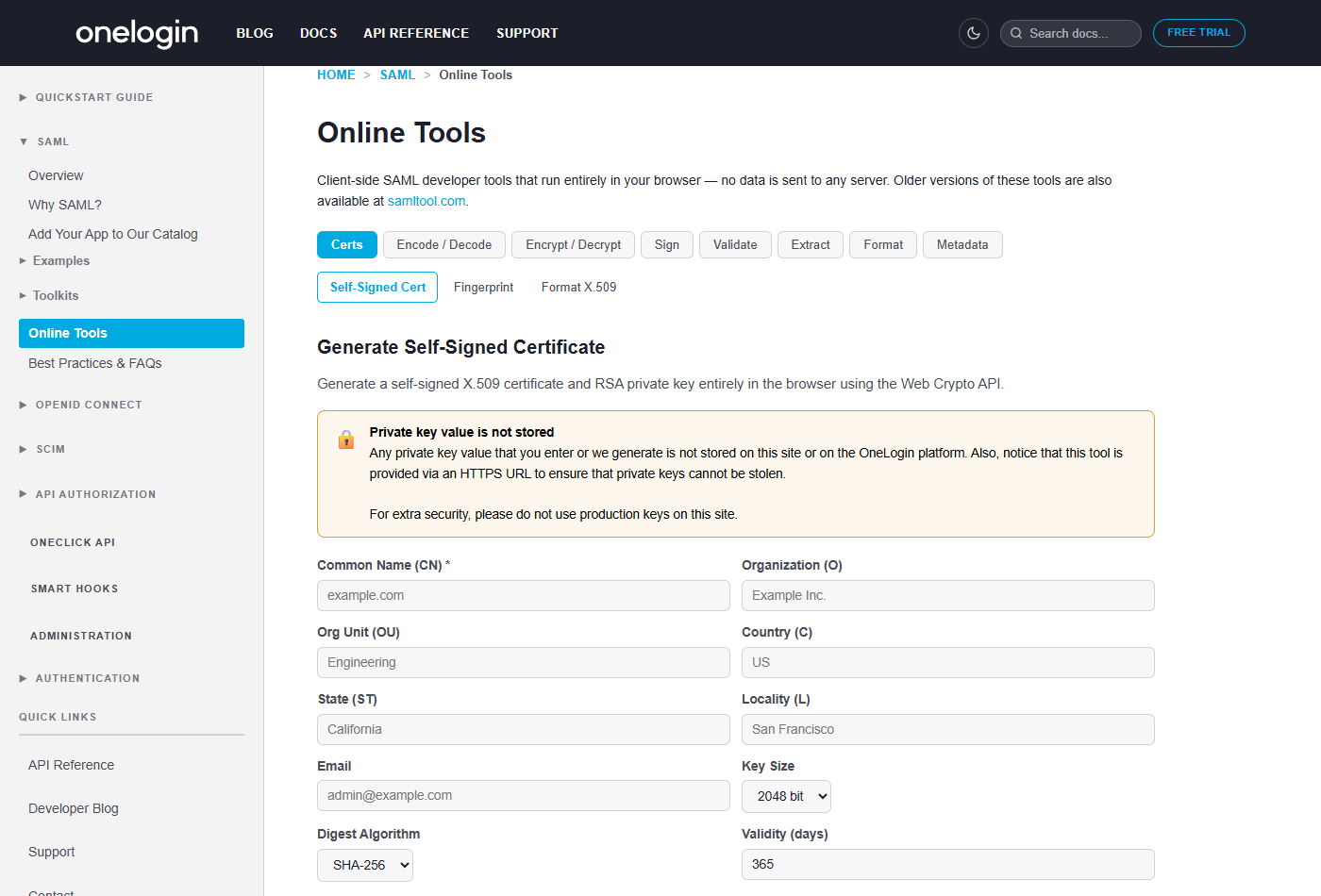This screenshot has height=896, width=1321.
Task: Open ADMINISTRATION section
Action: (x=81, y=636)
